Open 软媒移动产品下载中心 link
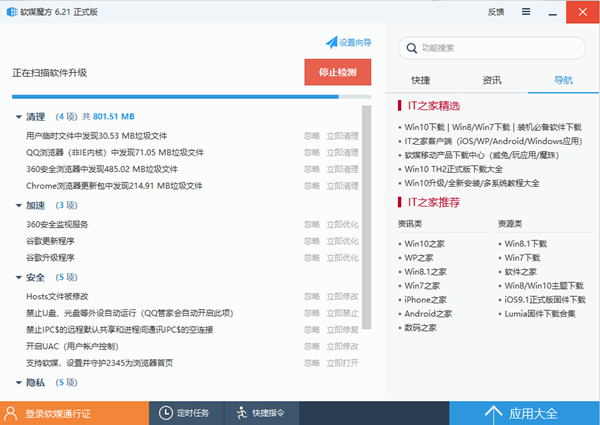Image resolution: width=600 pixels, height=425 pixels. point(482,155)
